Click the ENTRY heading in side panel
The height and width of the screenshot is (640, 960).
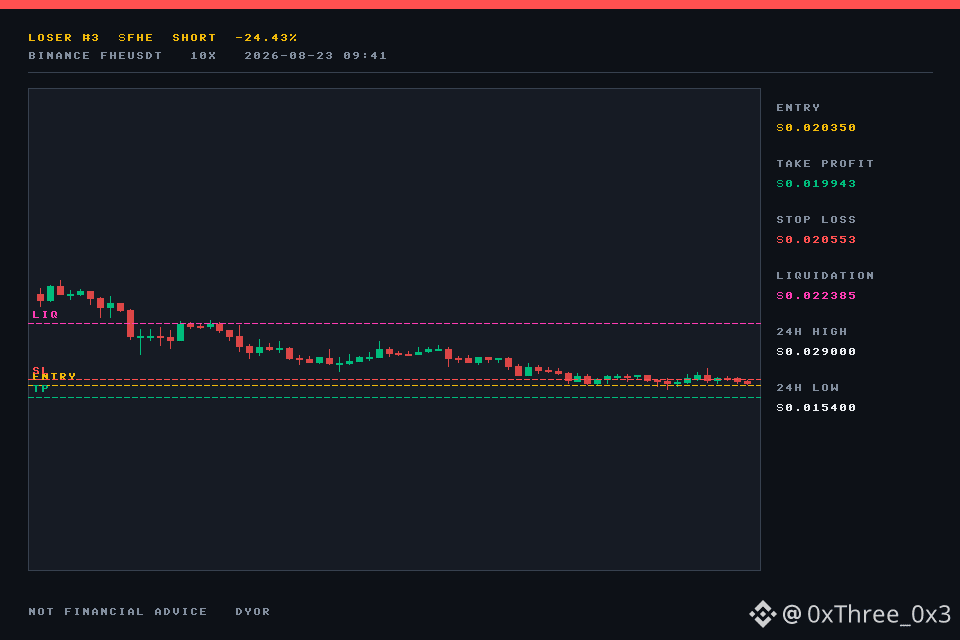pos(798,107)
